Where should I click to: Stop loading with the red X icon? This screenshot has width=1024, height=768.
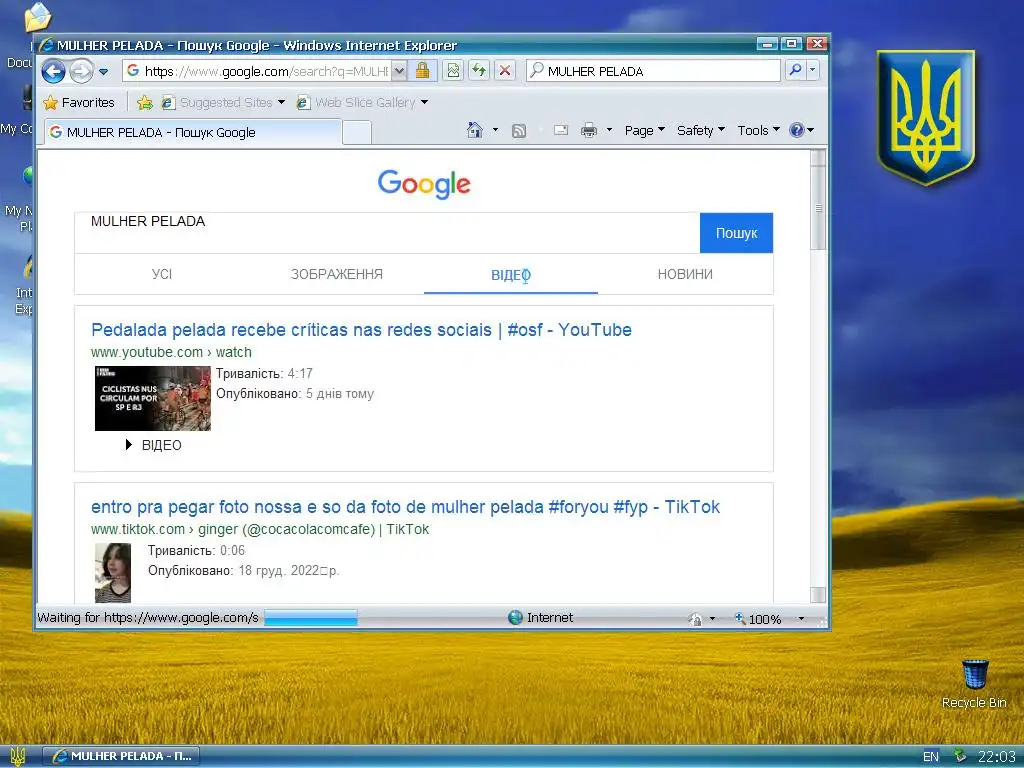pyautogui.click(x=505, y=71)
